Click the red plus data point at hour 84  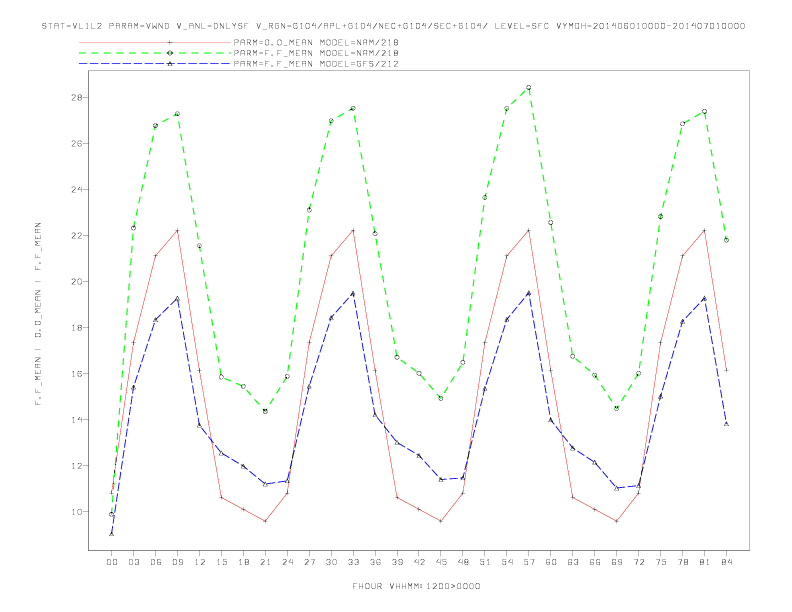[x=726, y=370]
